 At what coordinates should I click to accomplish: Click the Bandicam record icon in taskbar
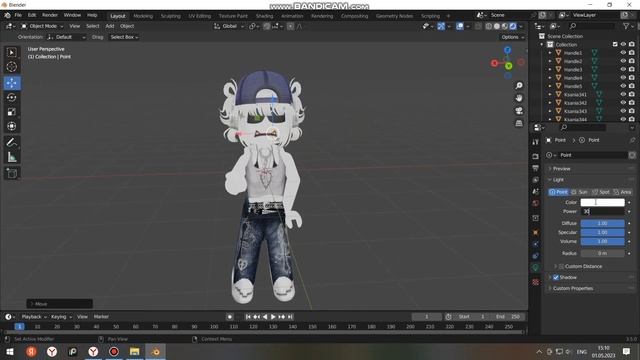(114, 351)
